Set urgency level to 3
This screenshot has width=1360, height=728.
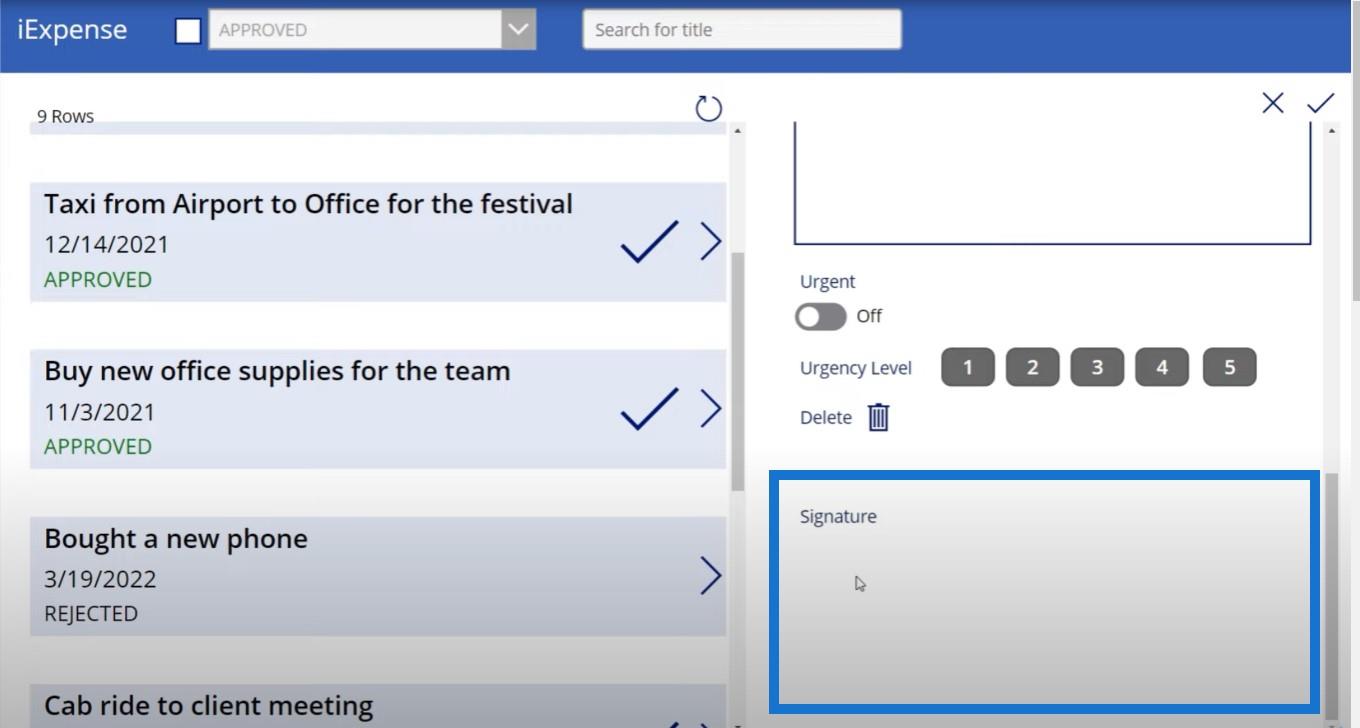[x=1097, y=367]
